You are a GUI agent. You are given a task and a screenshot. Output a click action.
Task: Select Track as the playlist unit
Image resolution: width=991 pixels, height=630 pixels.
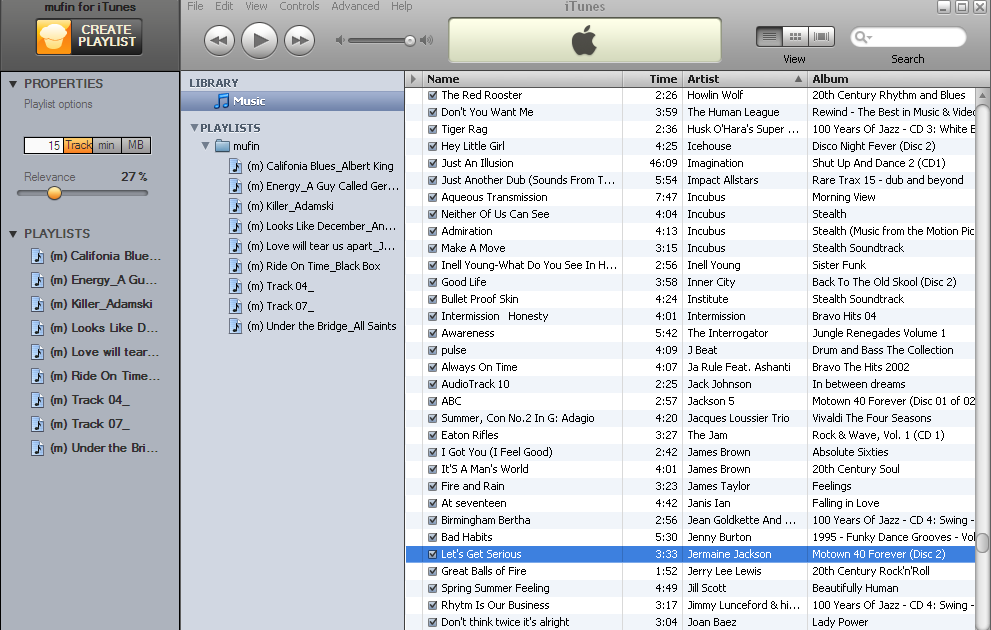tap(78, 145)
